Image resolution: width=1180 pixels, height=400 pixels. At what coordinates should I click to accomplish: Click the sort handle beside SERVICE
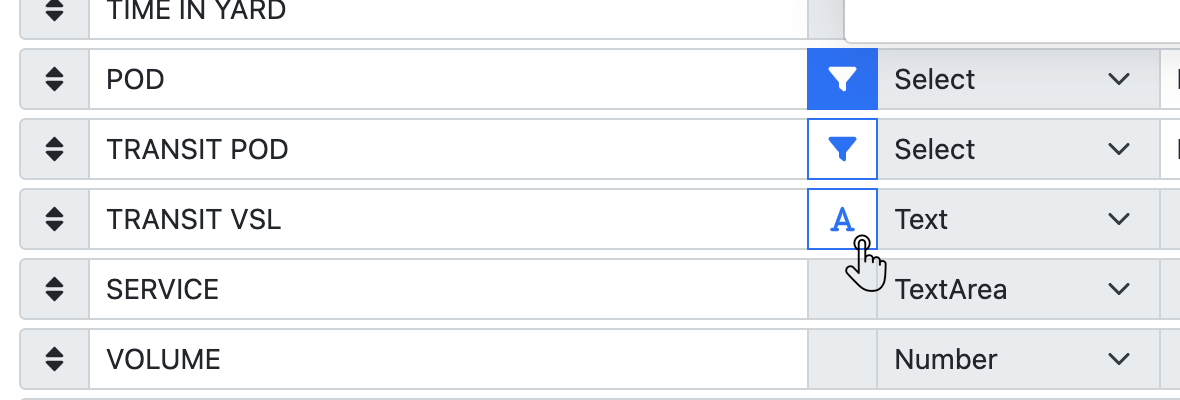click(55, 289)
